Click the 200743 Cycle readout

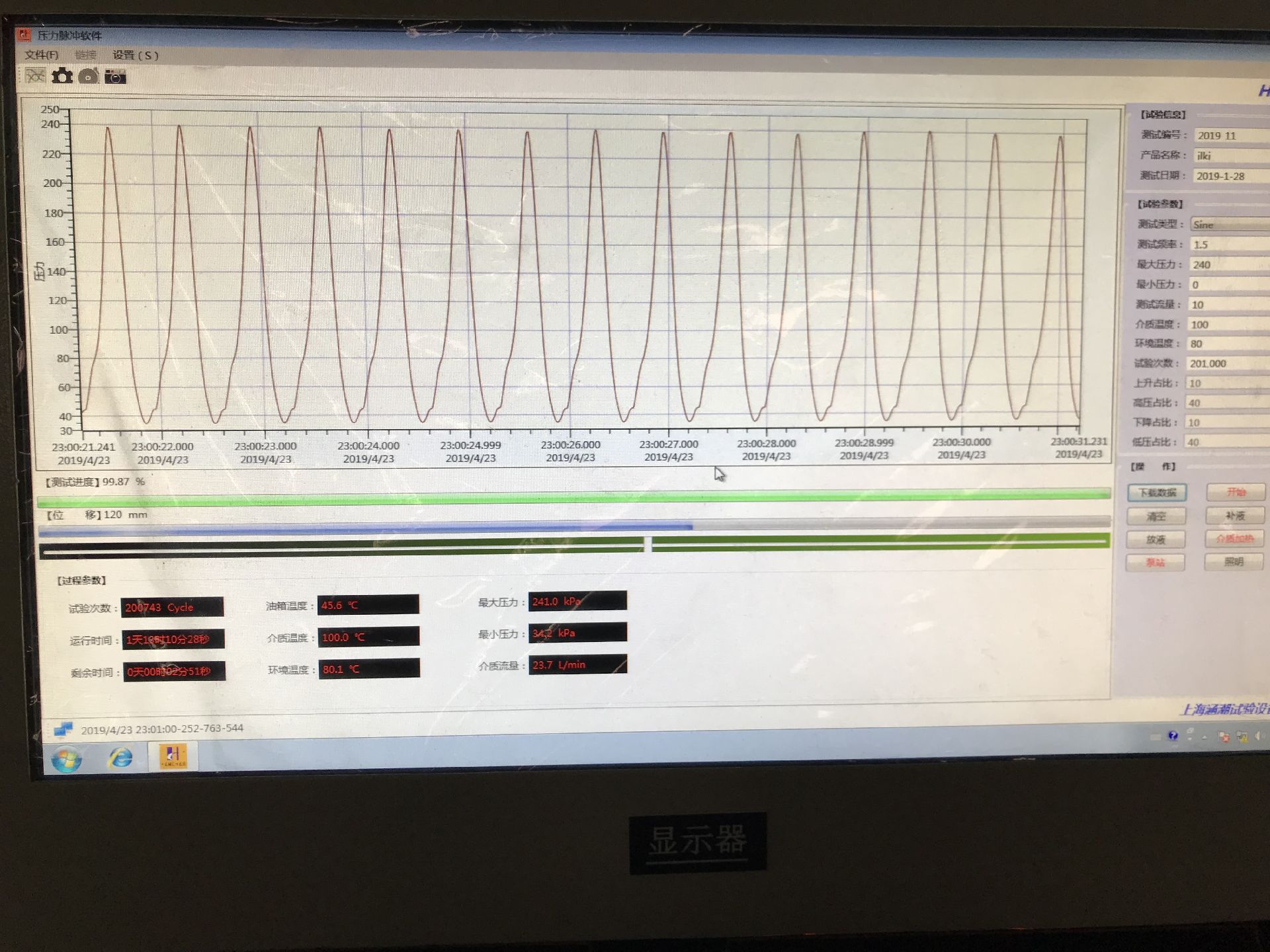[172, 607]
